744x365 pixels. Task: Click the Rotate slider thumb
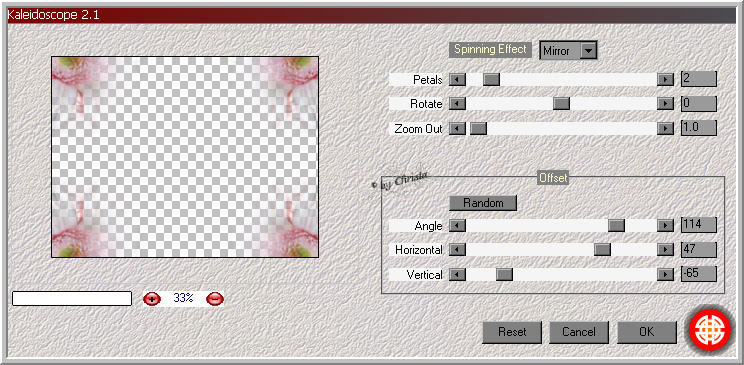point(561,103)
